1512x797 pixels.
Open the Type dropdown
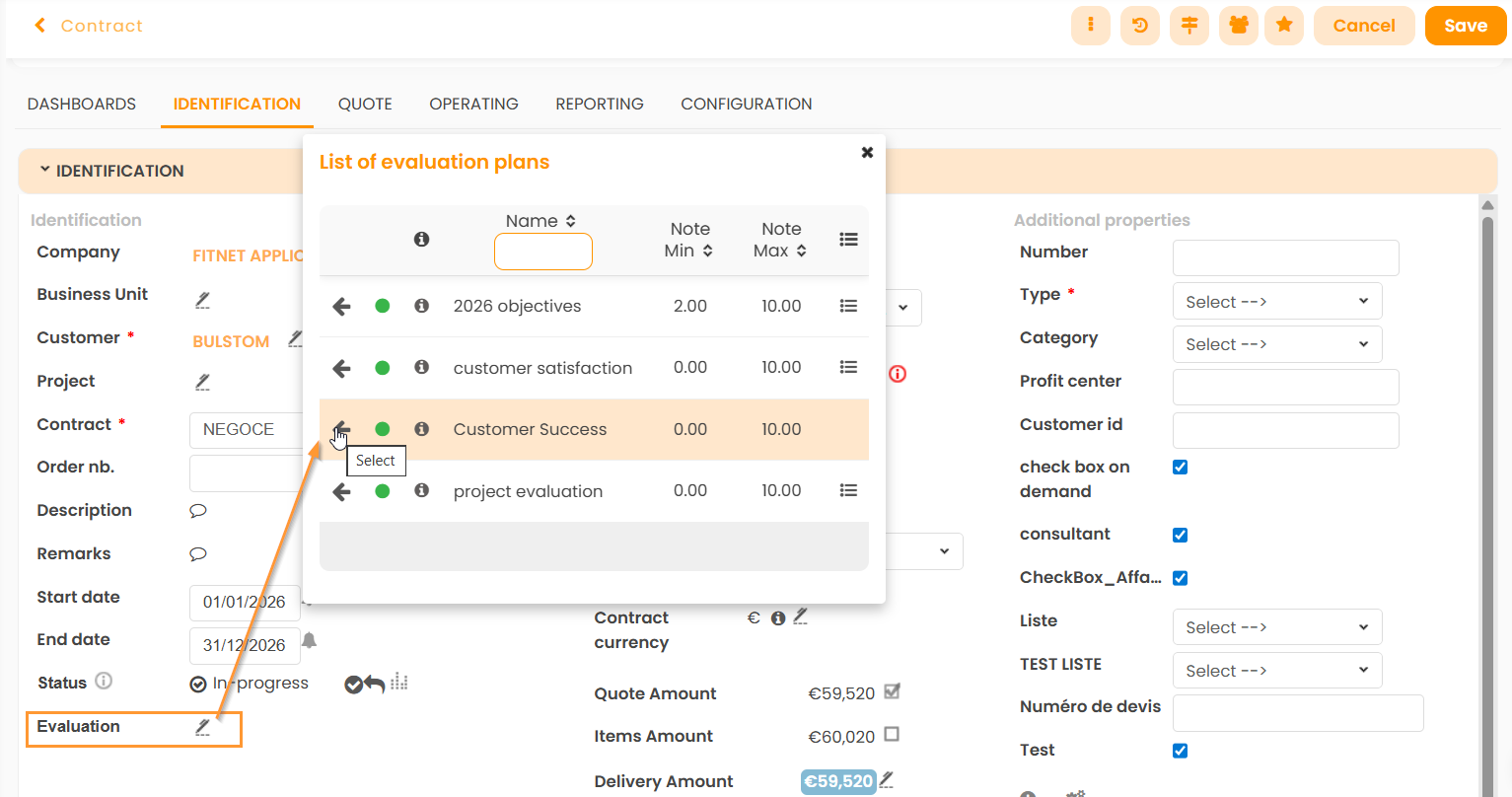[1276, 302]
